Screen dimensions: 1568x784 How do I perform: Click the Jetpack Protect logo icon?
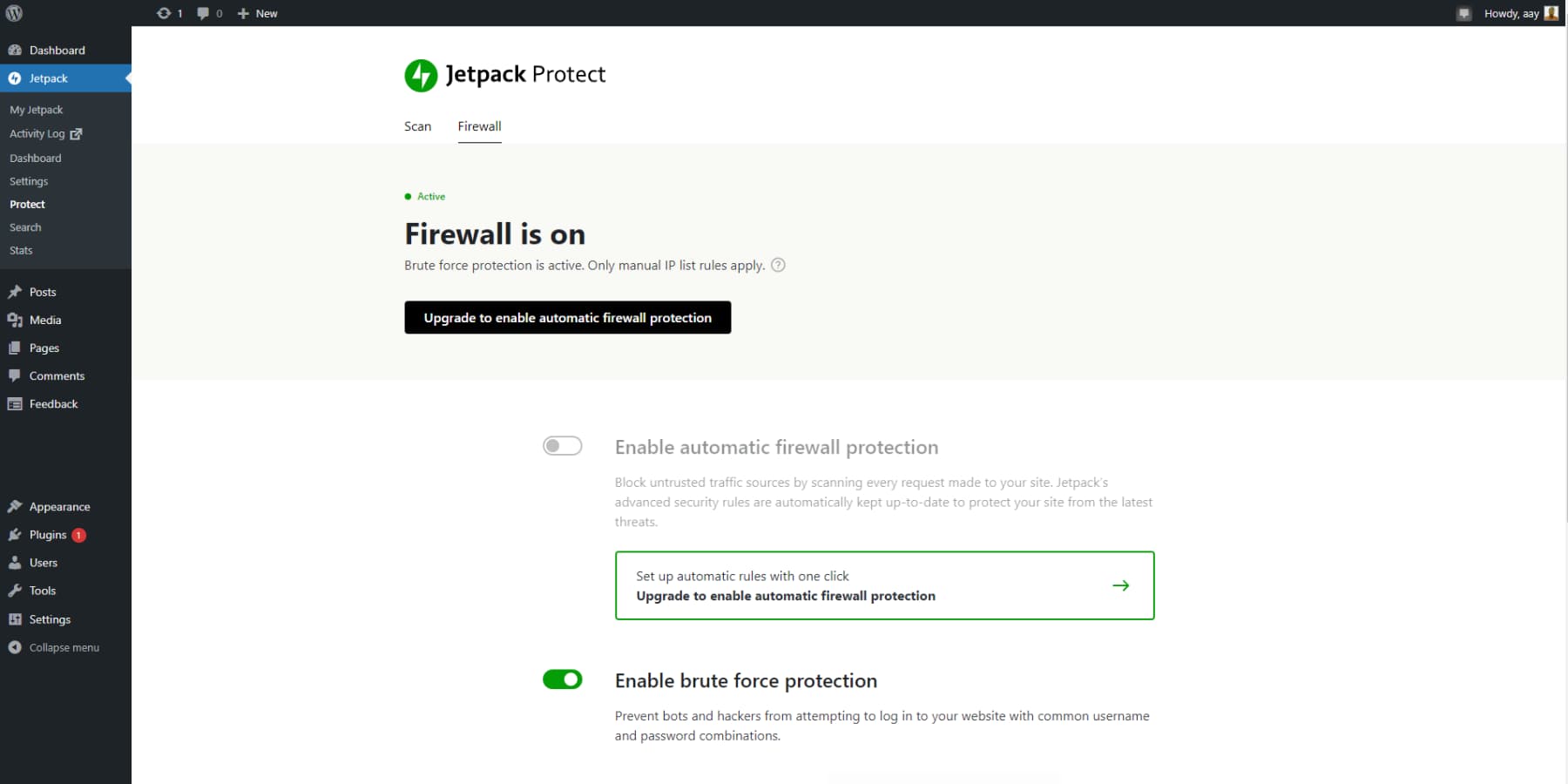point(421,75)
